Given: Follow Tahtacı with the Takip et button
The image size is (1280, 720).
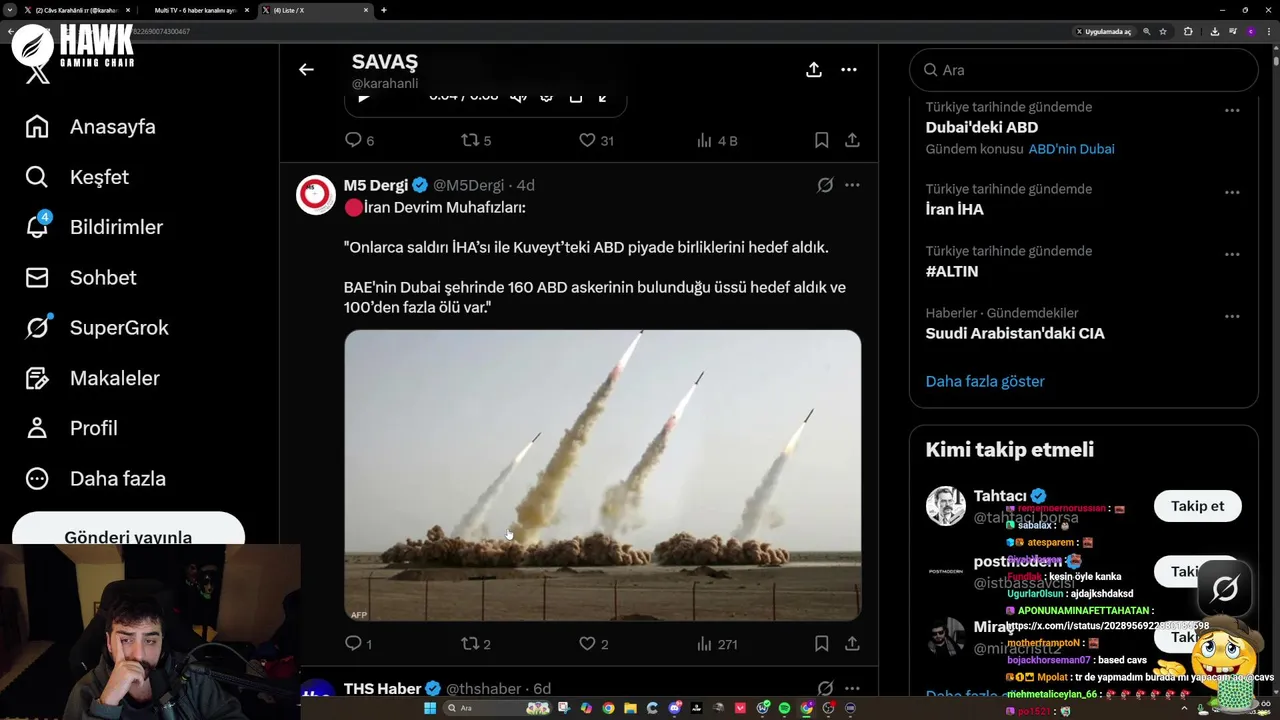Looking at the screenshot, I should [1197, 506].
